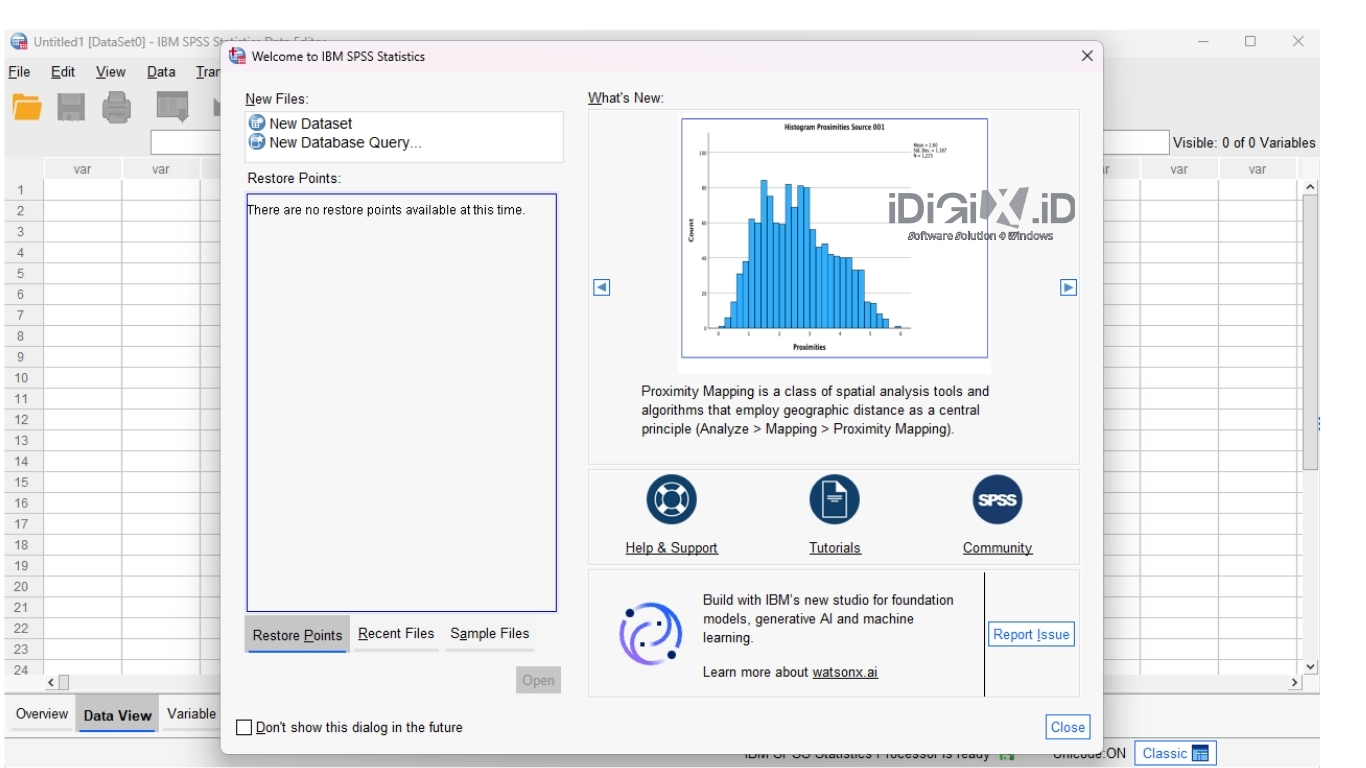Click the Report Issue button
1366x768 pixels.
1031,634
